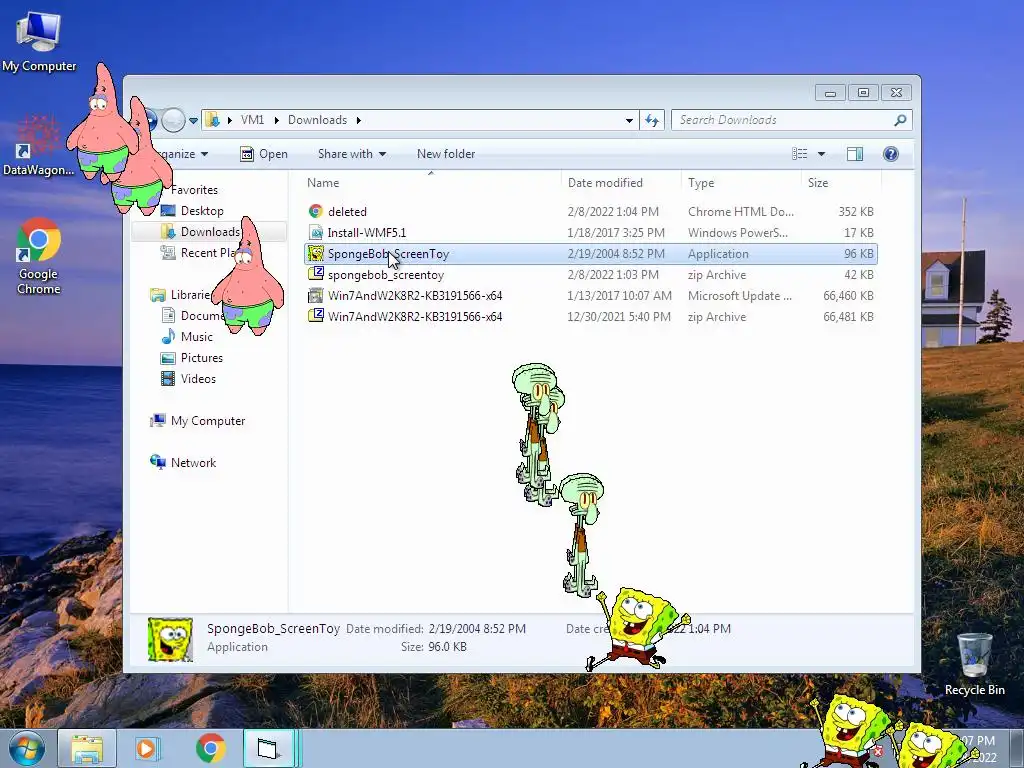Select the file named deleted
This screenshot has height=768, width=1024.
pyautogui.click(x=347, y=212)
